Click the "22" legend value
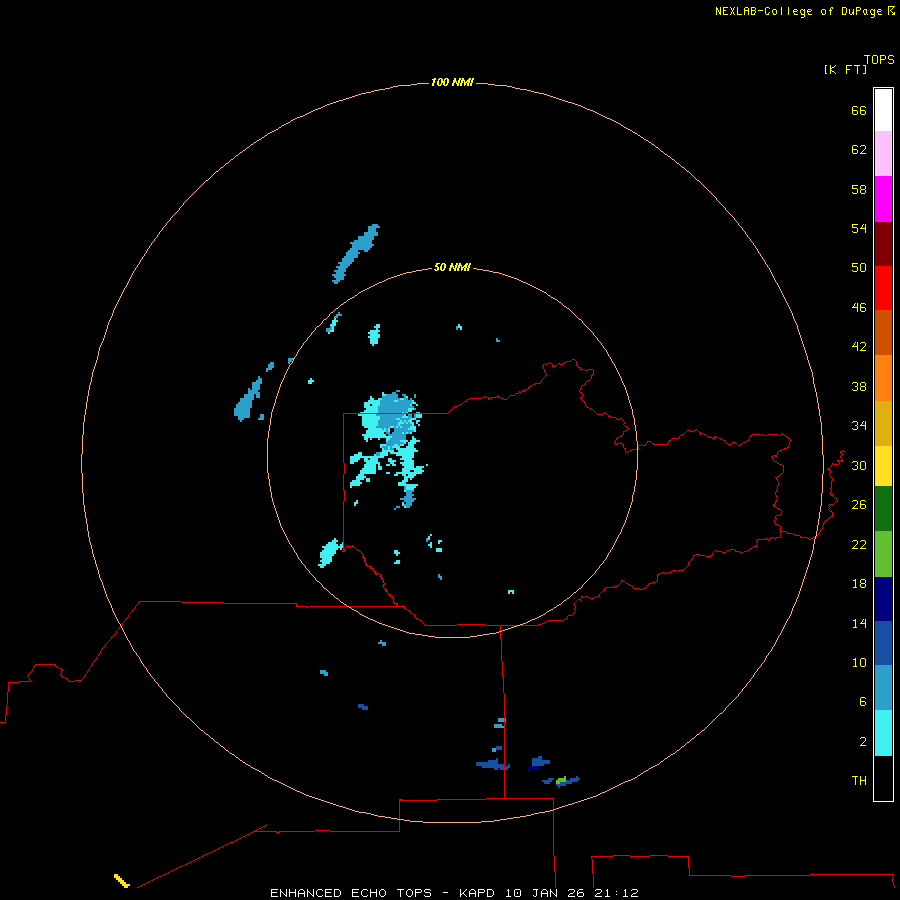The height and width of the screenshot is (900, 900). pyautogui.click(x=859, y=544)
